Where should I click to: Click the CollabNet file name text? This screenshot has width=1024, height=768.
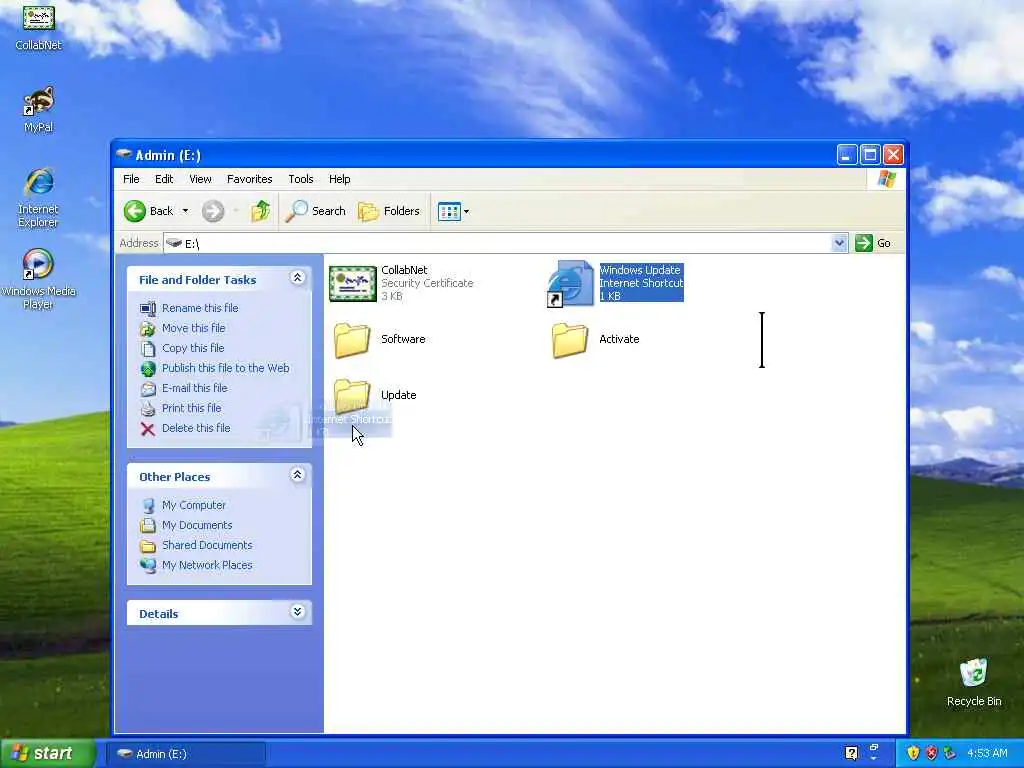[x=404, y=270]
